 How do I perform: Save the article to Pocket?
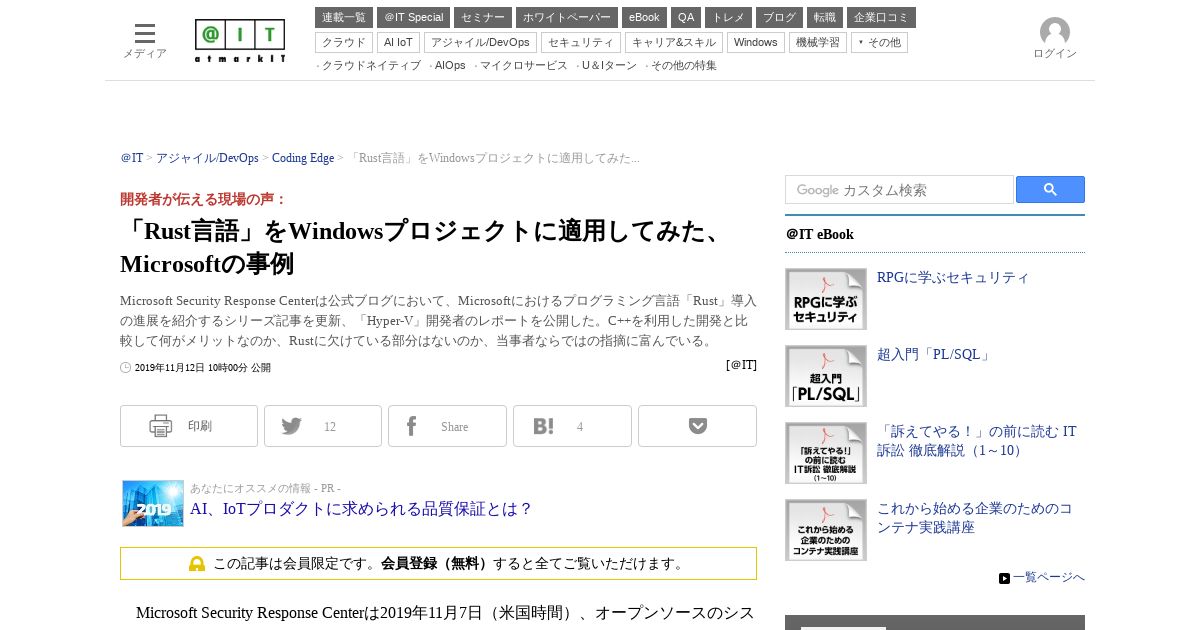(x=697, y=426)
